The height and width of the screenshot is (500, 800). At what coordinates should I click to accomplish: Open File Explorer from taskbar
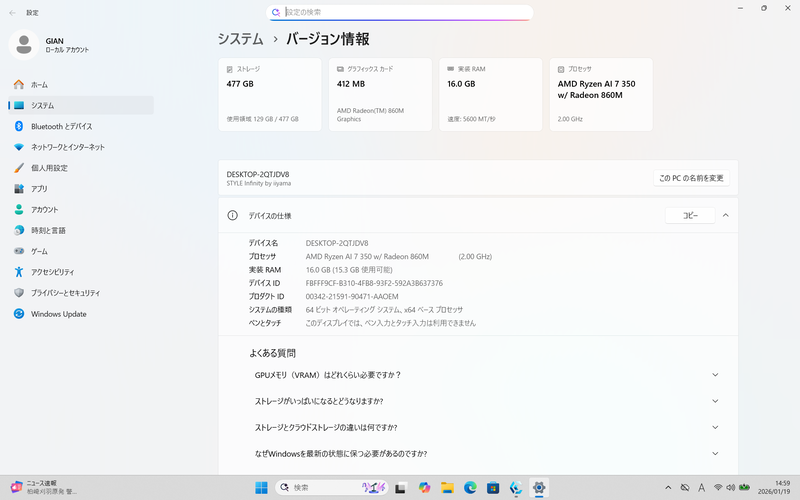[x=447, y=488]
